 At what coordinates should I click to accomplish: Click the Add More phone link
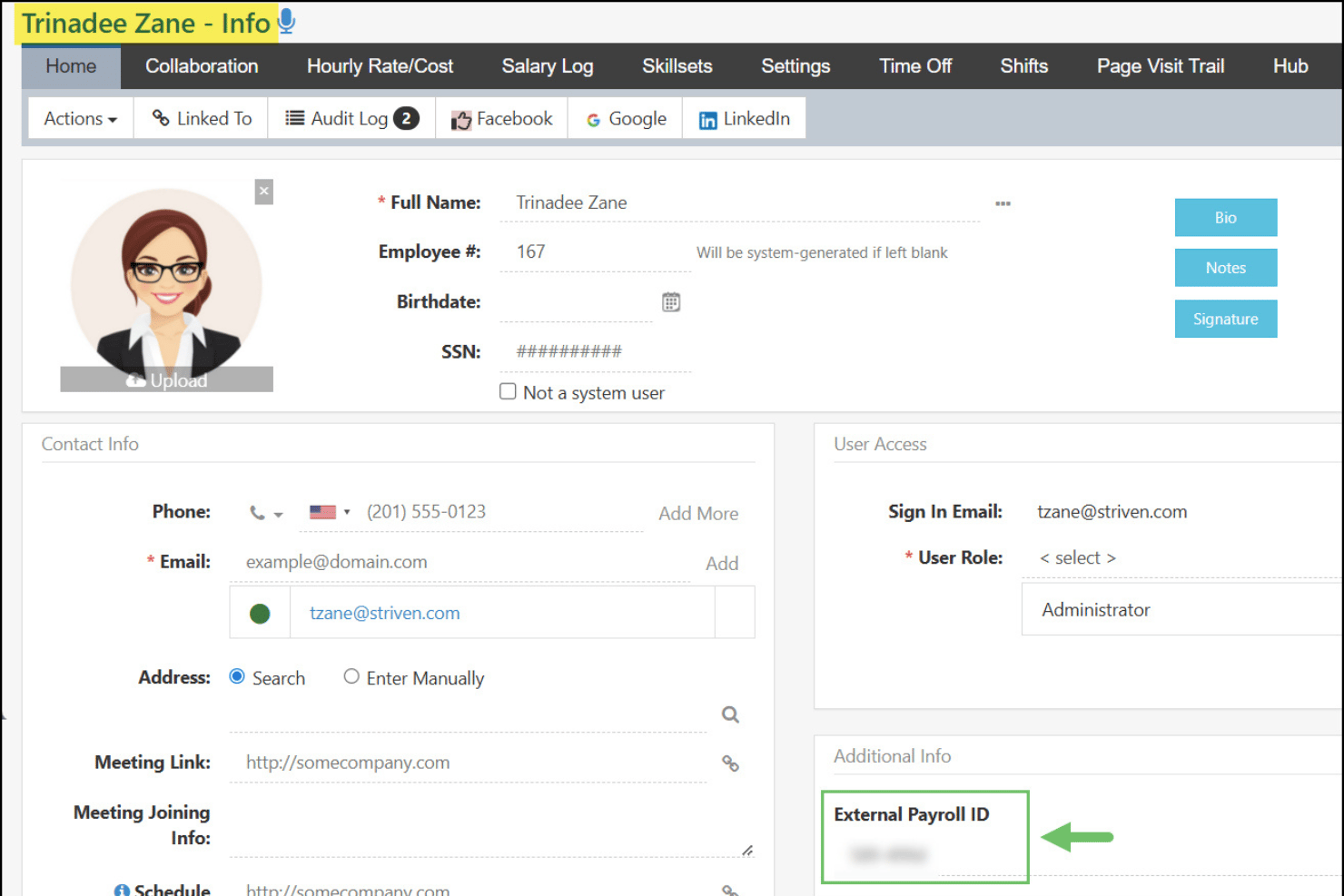pyautogui.click(x=698, y=514)
